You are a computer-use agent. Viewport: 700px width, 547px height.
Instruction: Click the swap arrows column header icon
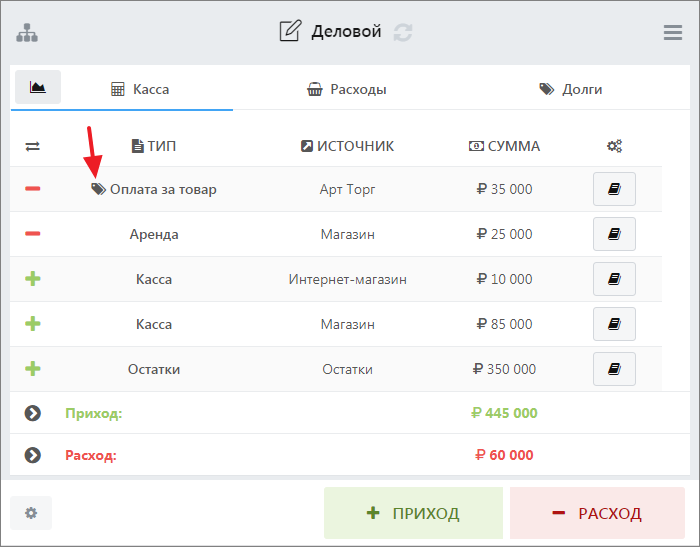tap(33, 146)
